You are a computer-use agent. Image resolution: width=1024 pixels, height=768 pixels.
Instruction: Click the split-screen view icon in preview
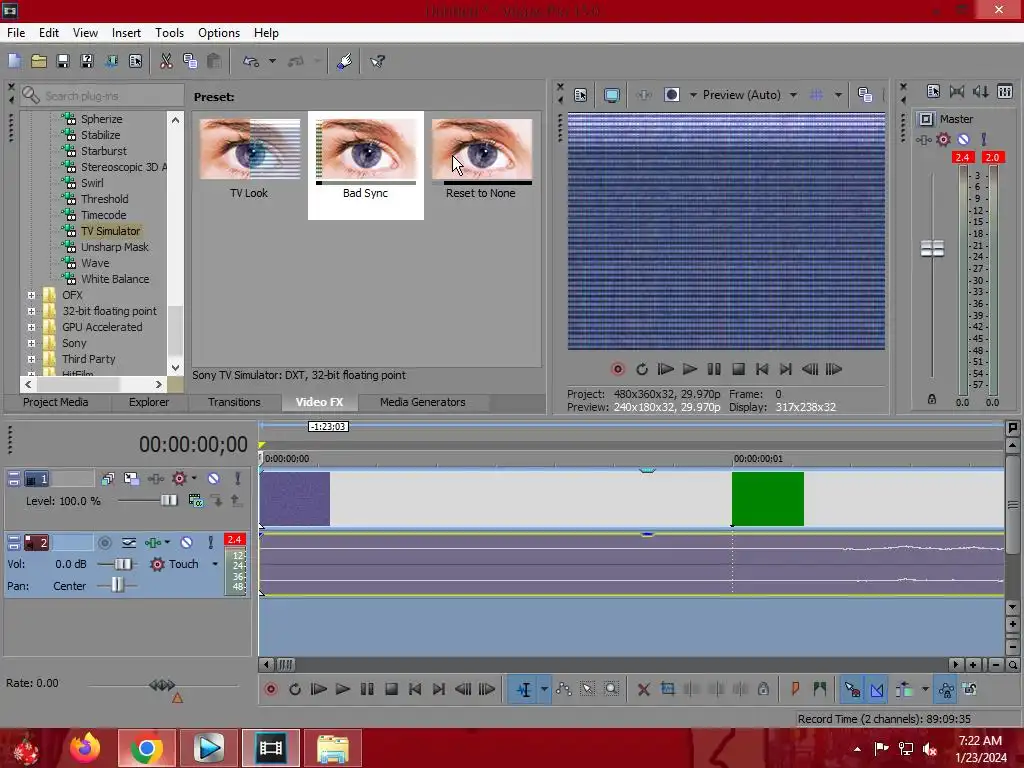click(x=671, y=95)
